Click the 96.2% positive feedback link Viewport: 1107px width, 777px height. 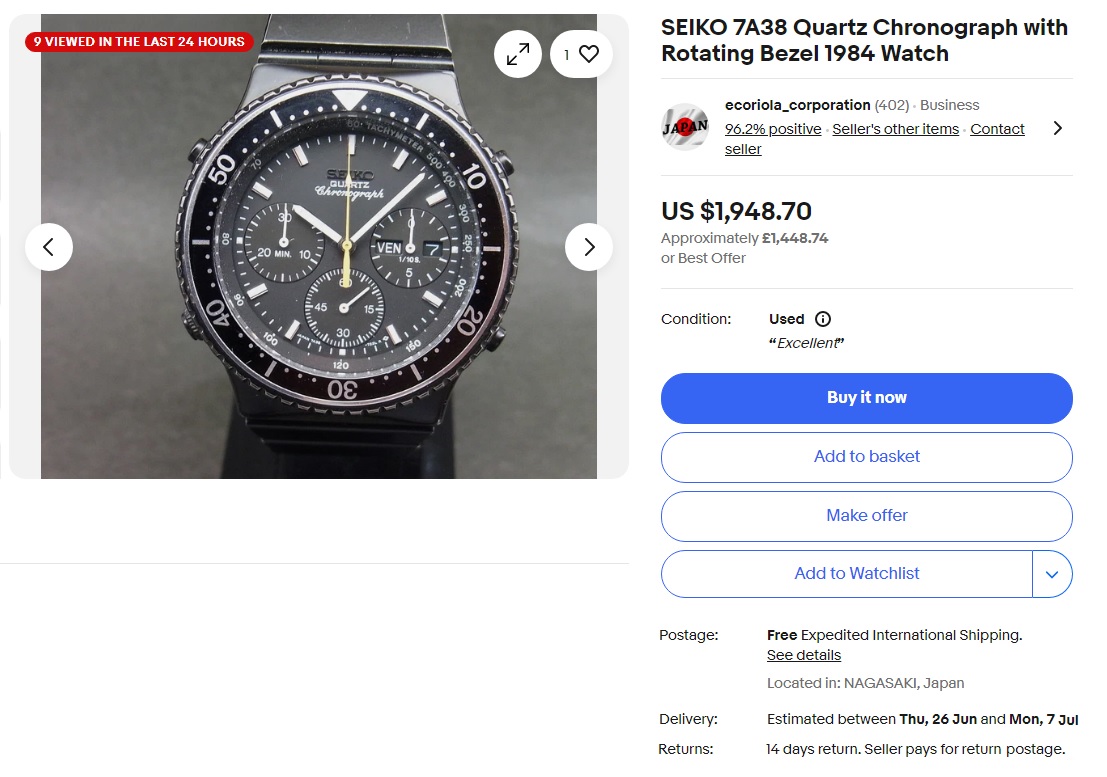point(772,128)
